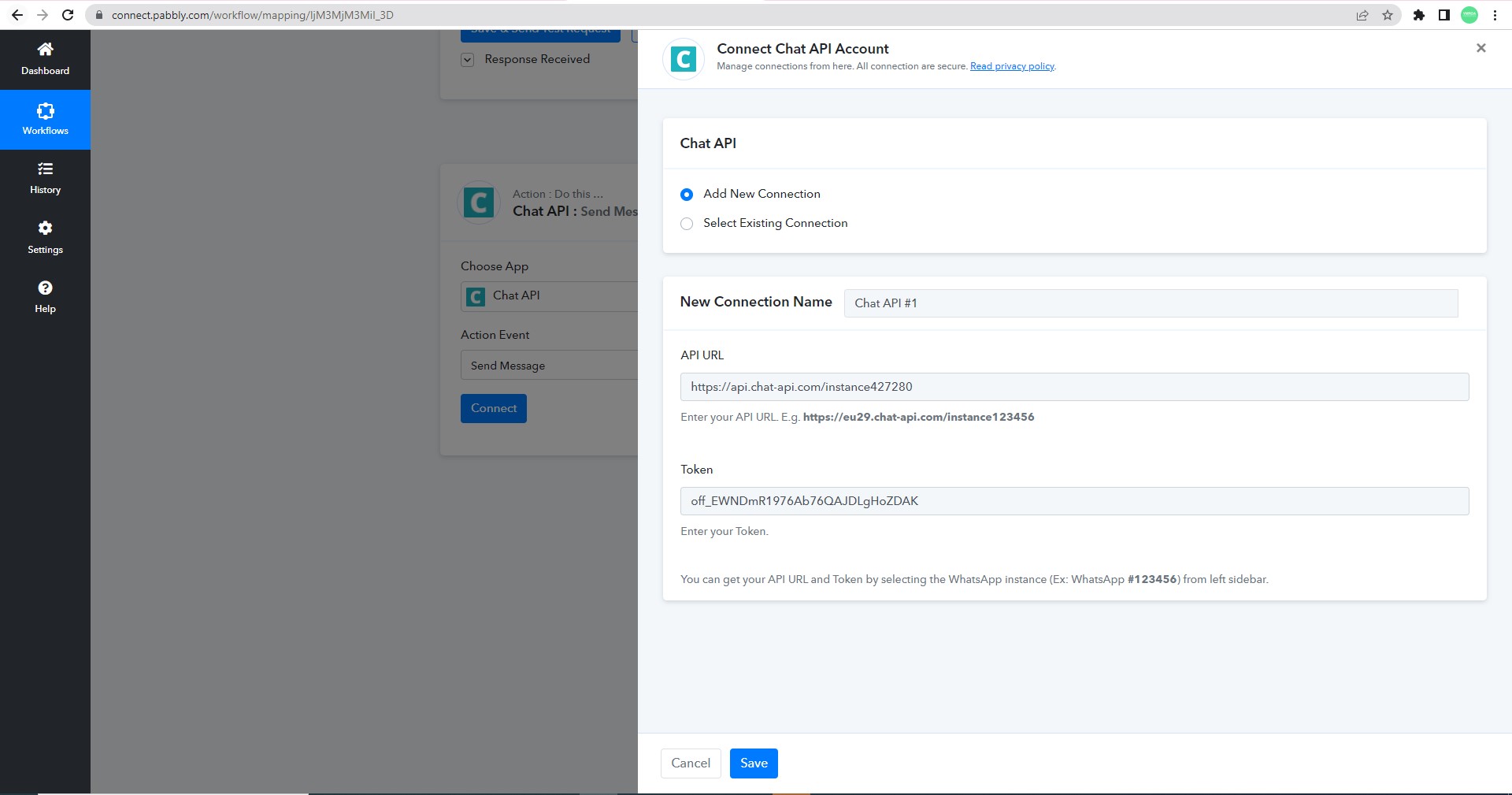Screen dimensions: 1512x795
Task: Open the History sidebar item
Action: (x=45, y=178)
